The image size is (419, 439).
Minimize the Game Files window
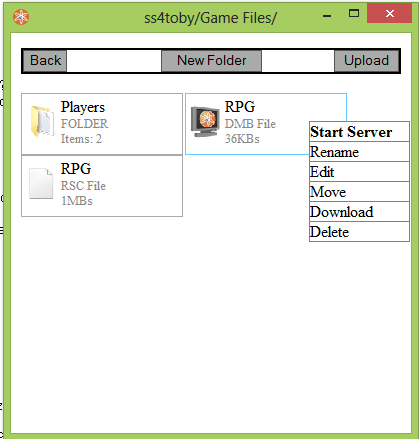click(x=327, y=16)
